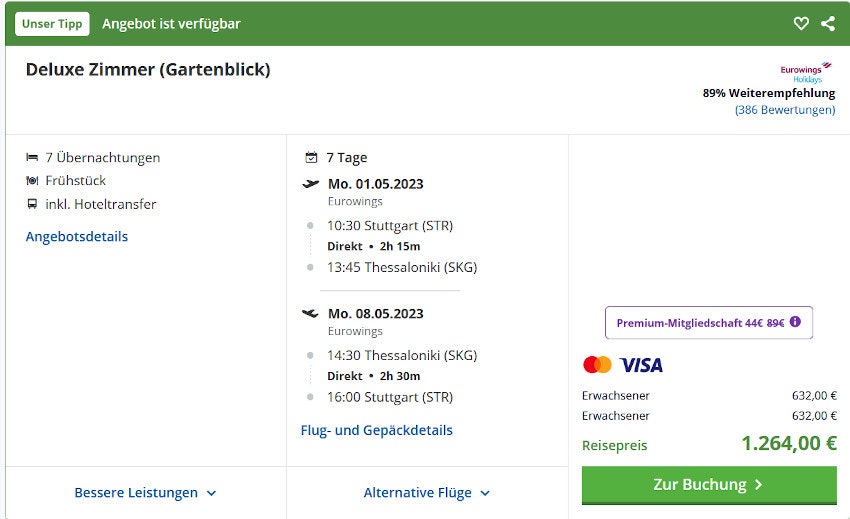Click the calendar icon beside 7 Tage
This screenshot has height=519, width=850.
pos(311,158)
